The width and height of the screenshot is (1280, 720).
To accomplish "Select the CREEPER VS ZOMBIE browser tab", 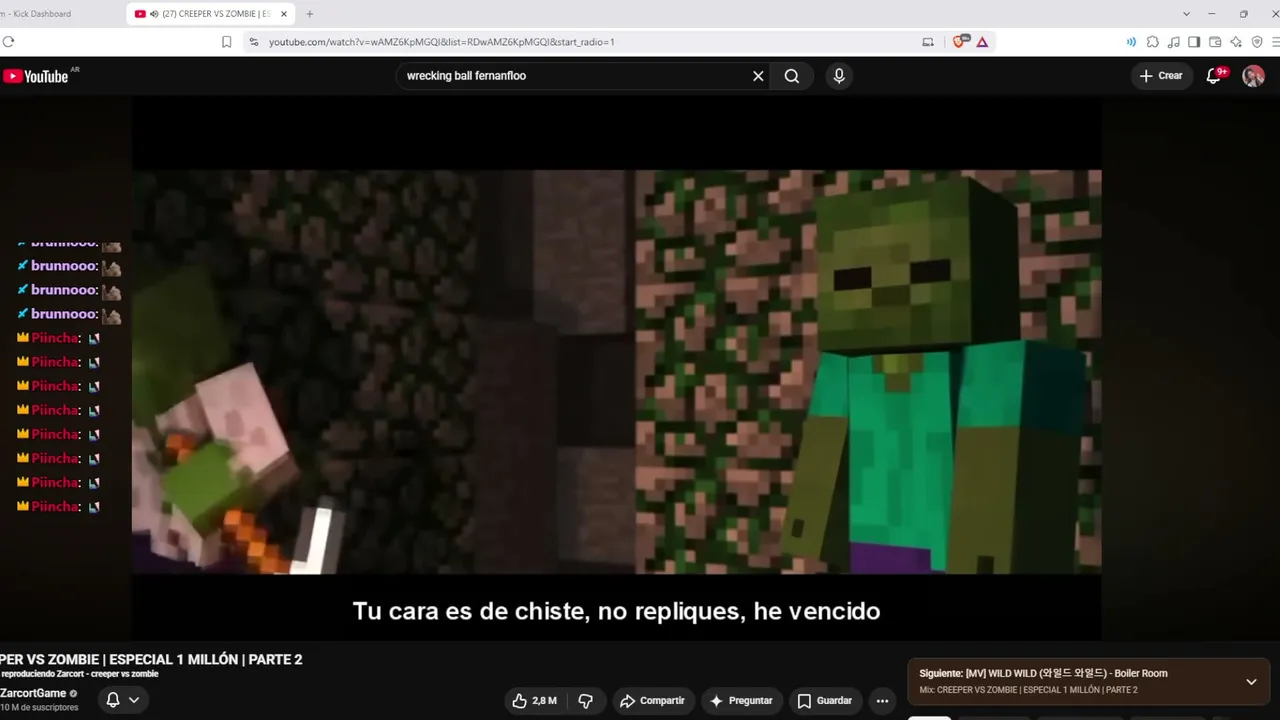I will click(210, 14).
